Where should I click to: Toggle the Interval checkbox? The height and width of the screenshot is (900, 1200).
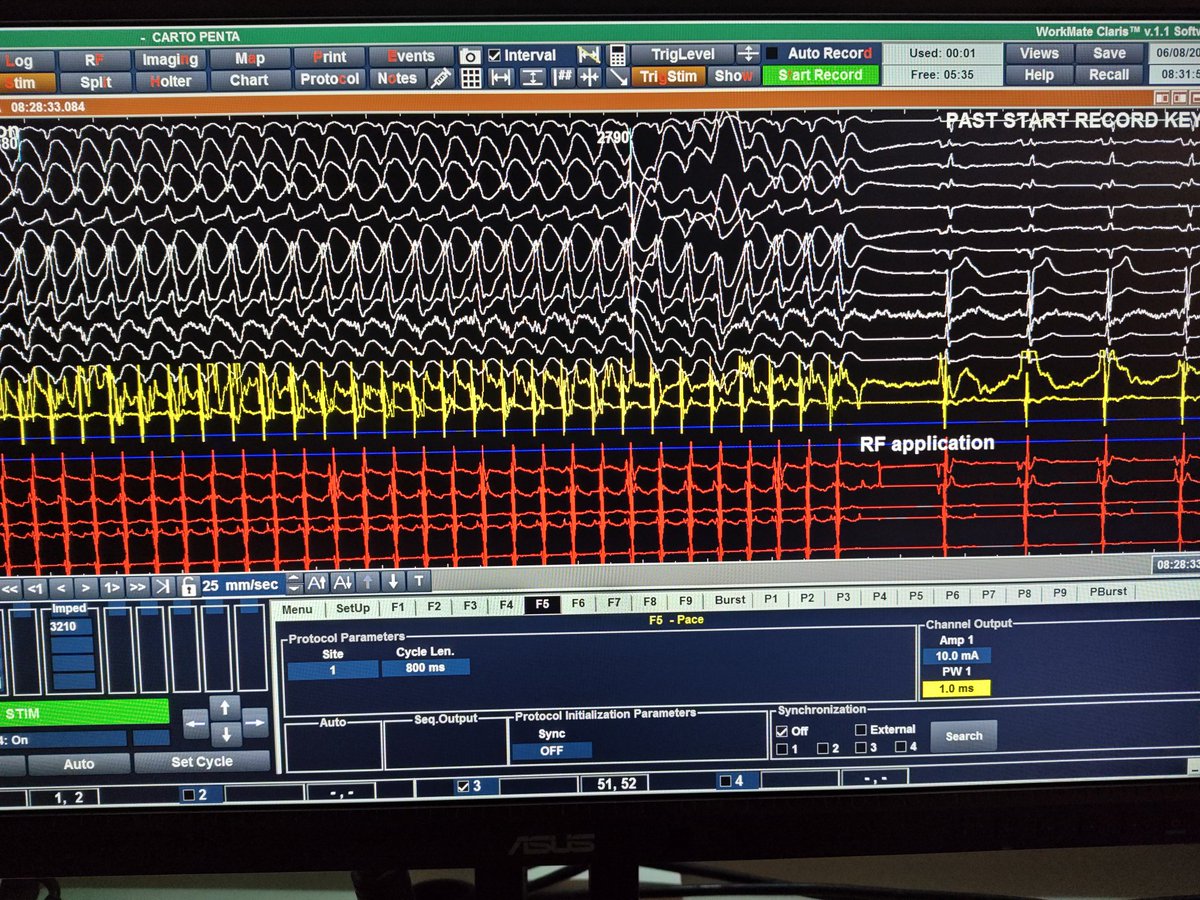point(496,56)
